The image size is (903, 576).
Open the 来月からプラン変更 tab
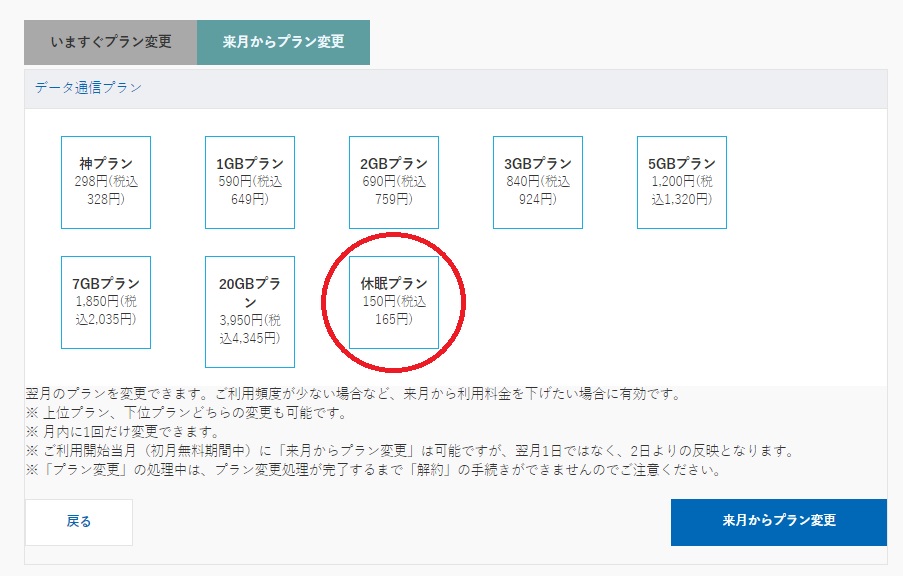[x=283, y=43]
